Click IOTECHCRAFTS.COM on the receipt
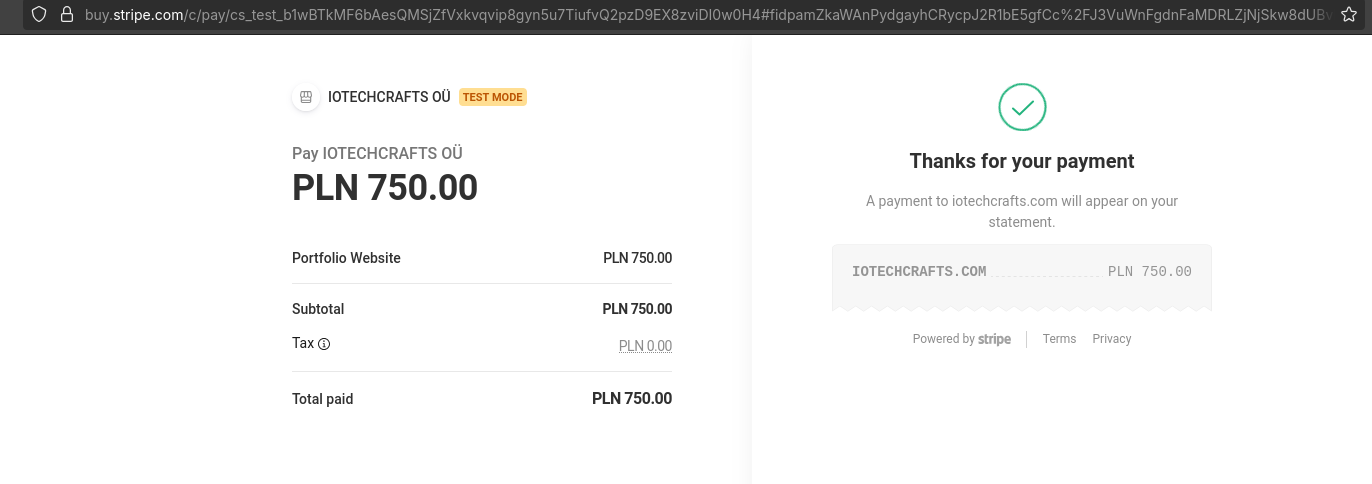The width and height of the screenshot is (1372, 484). click(x=919, y=271)
